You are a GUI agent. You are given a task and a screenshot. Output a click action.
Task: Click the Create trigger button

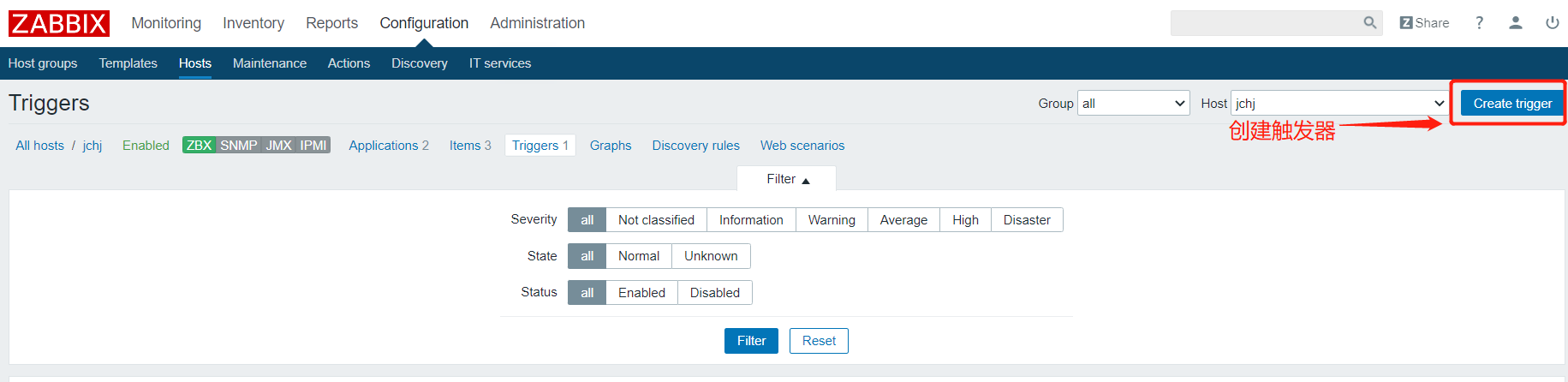tap(1512, 104)
